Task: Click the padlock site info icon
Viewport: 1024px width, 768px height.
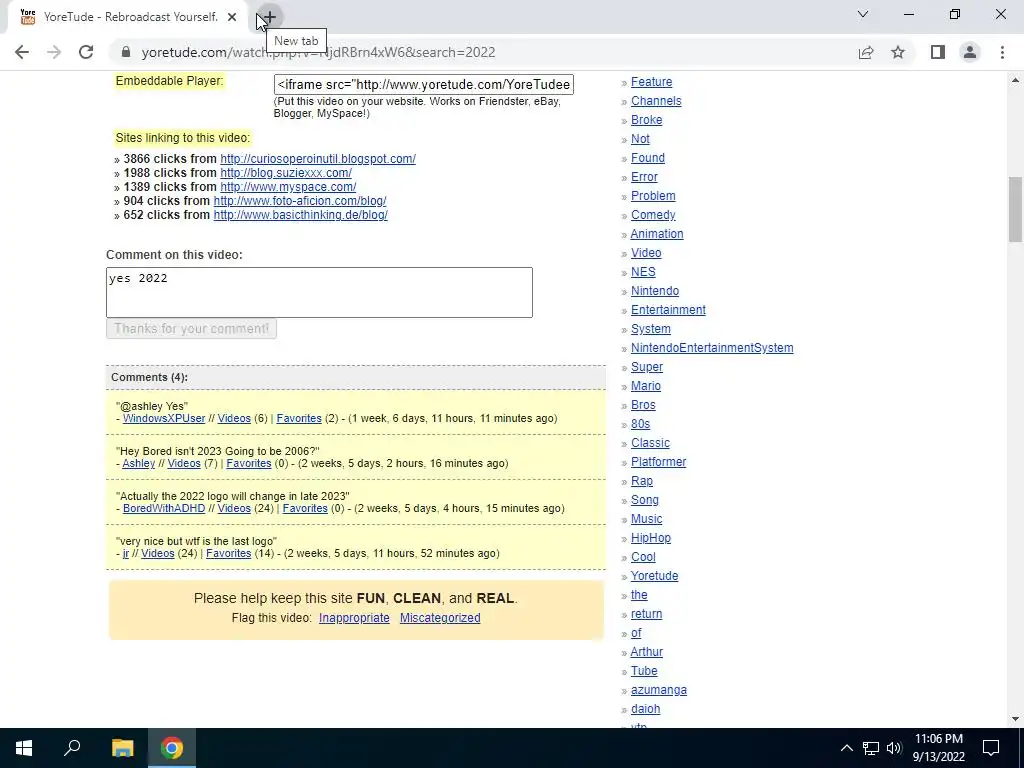Action: point(126,52)
